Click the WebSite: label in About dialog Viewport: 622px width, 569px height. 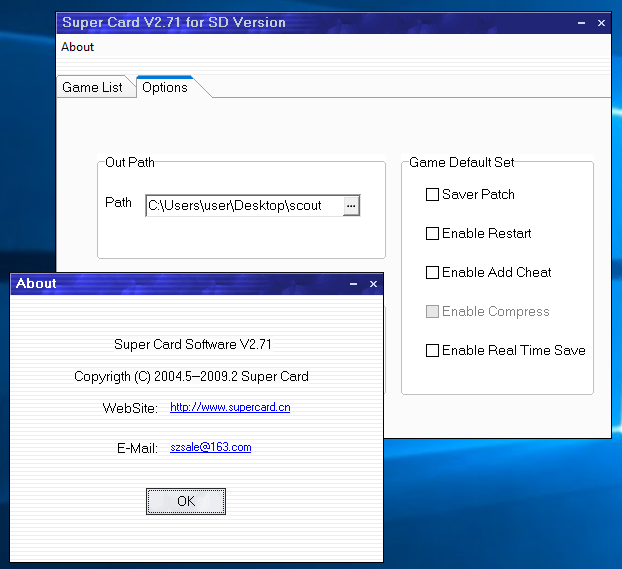(x=130, y=408)
